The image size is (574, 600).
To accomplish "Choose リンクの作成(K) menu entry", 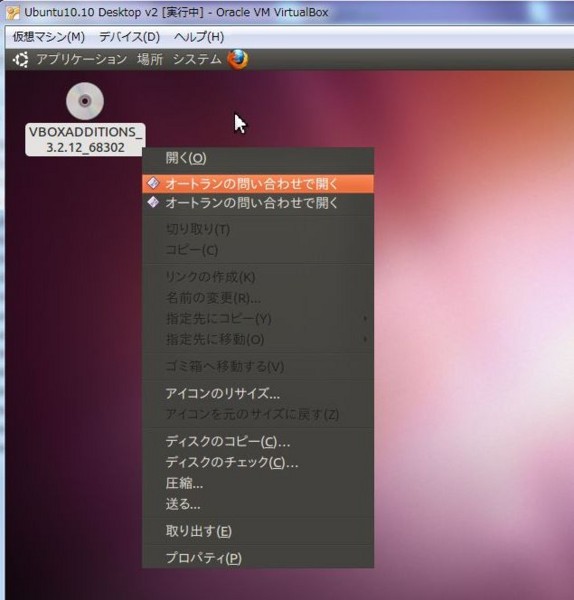I will pyautogui.click(x=258, y=277).
